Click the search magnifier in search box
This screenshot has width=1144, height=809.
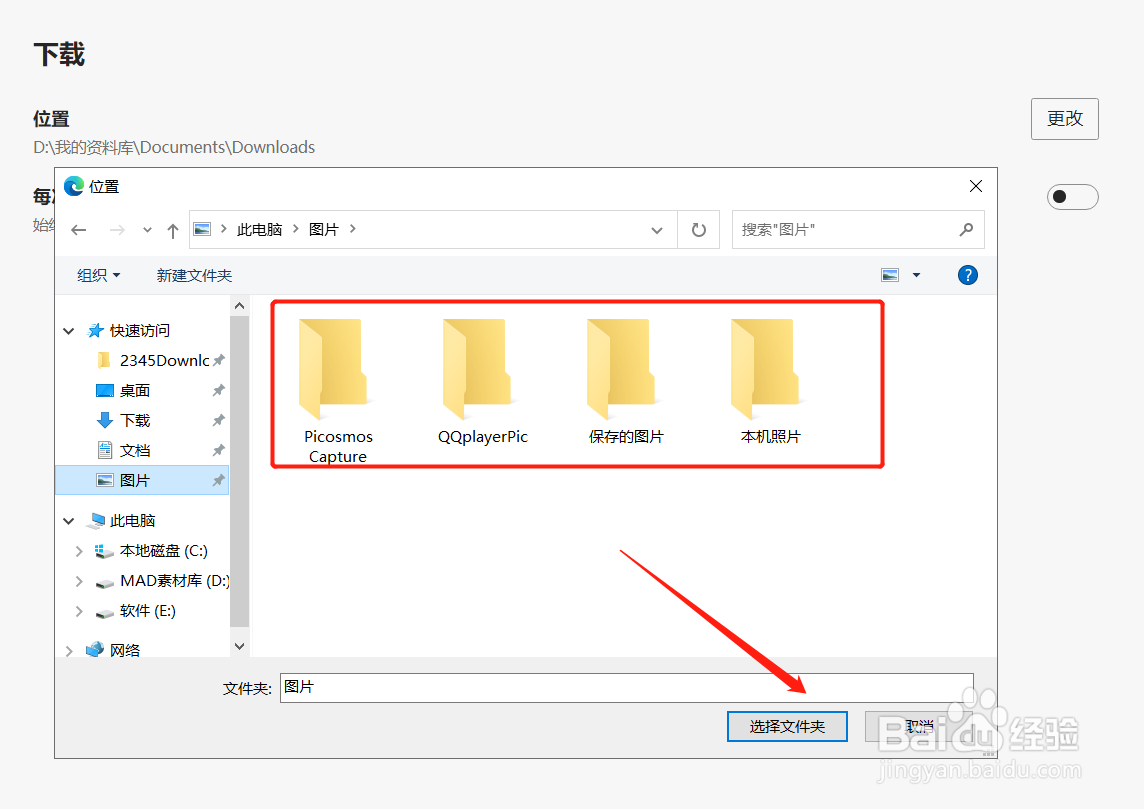coord(965,229)
